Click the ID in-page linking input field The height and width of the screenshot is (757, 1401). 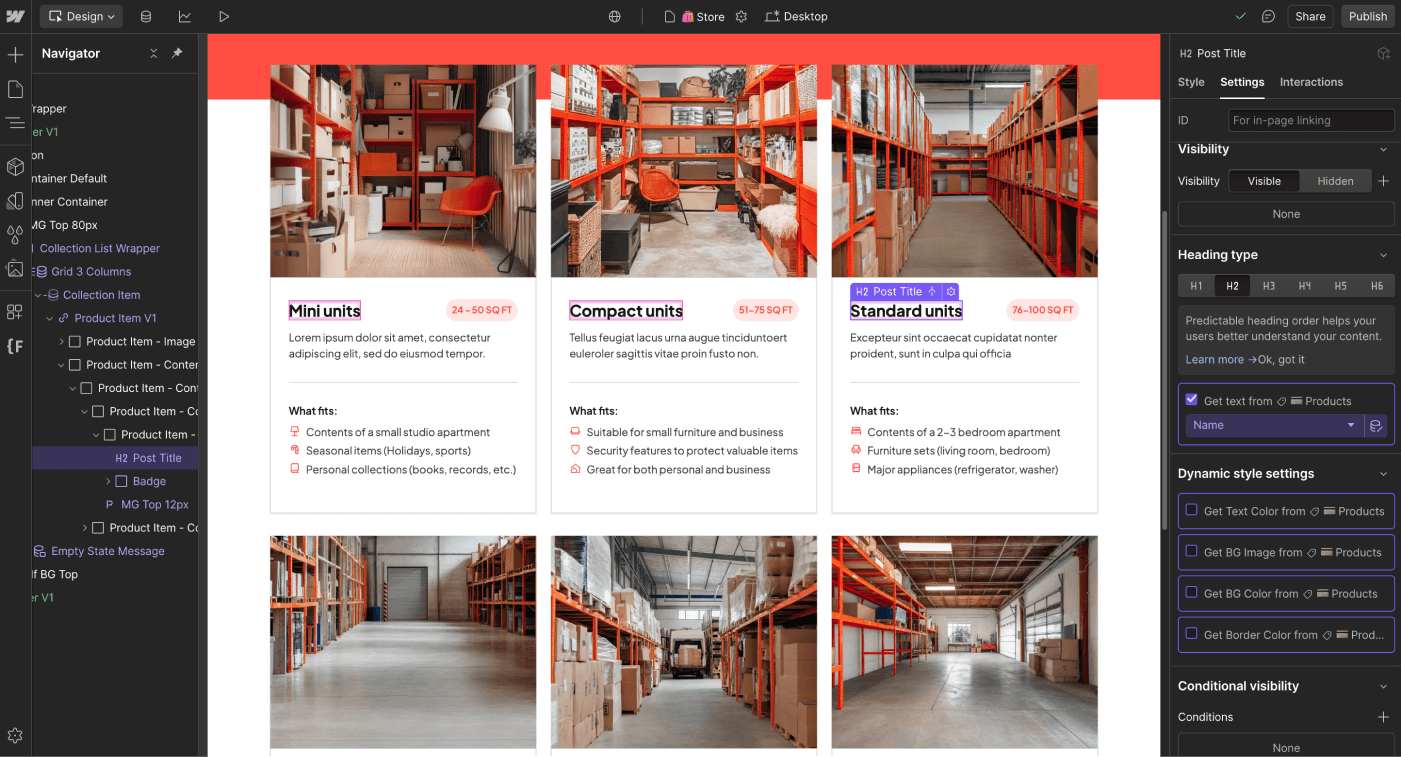tap(1310, 120)
